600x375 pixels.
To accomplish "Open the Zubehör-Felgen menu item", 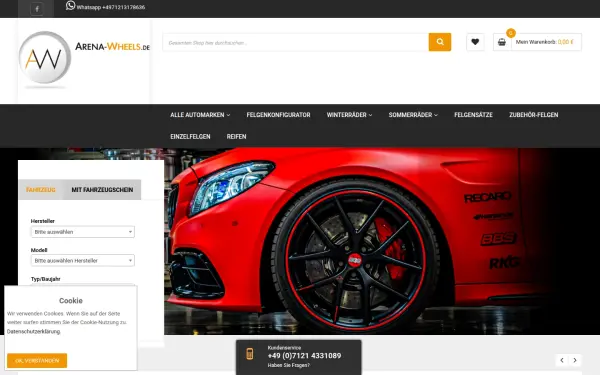I will (533, 115).
